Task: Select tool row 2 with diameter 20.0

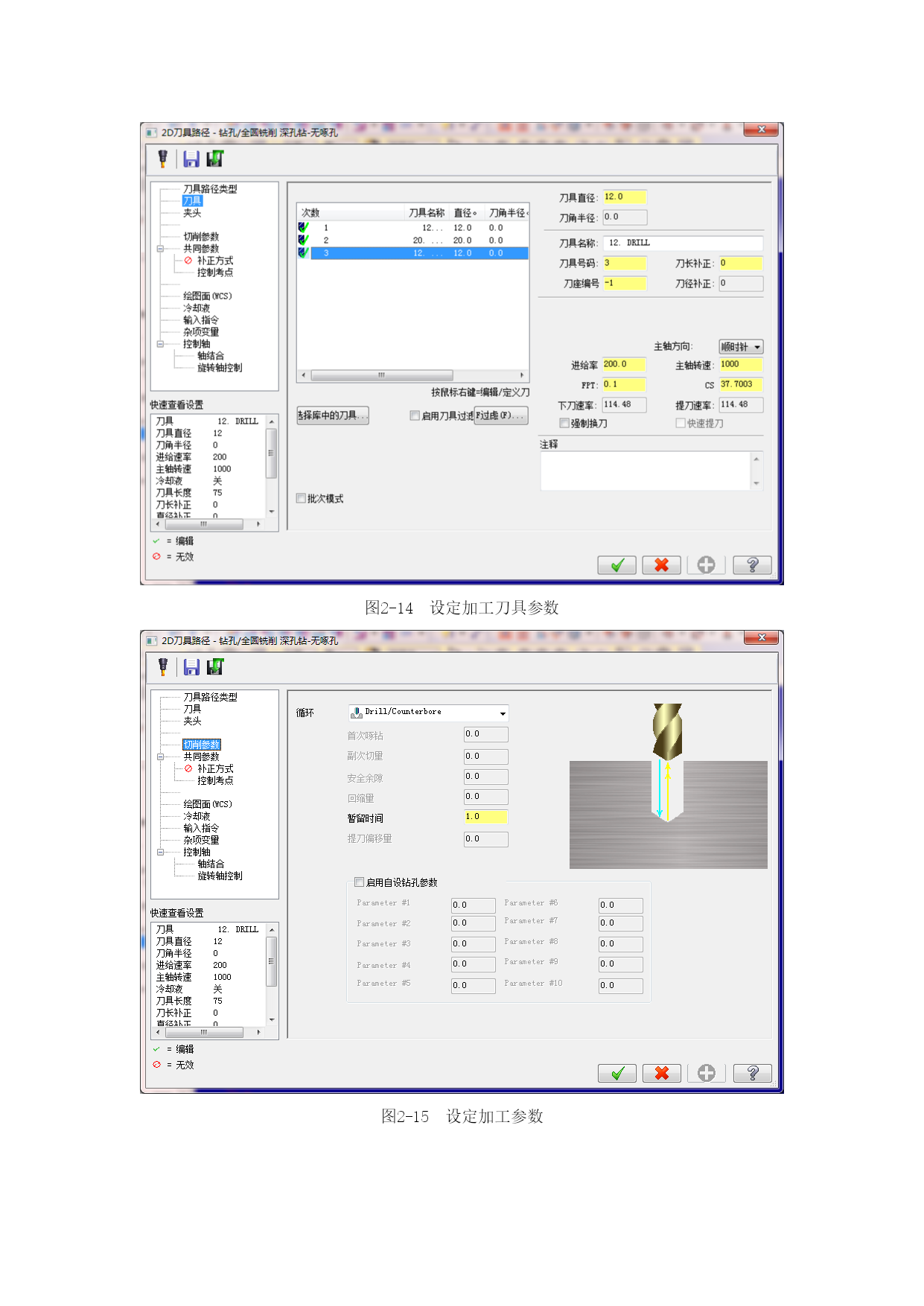Action: point(413,240)
